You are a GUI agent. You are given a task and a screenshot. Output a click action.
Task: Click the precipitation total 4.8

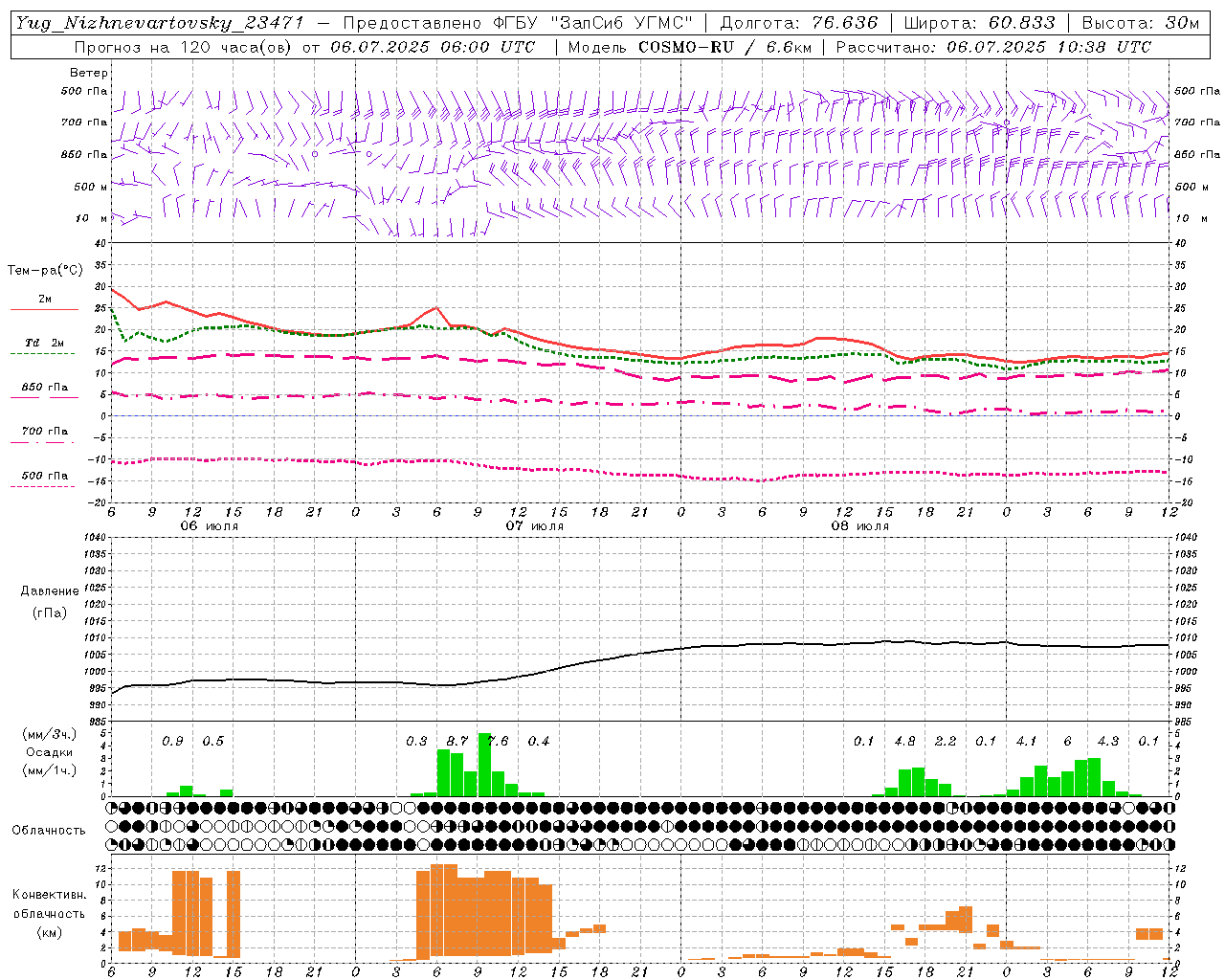(x=904, y=741)
